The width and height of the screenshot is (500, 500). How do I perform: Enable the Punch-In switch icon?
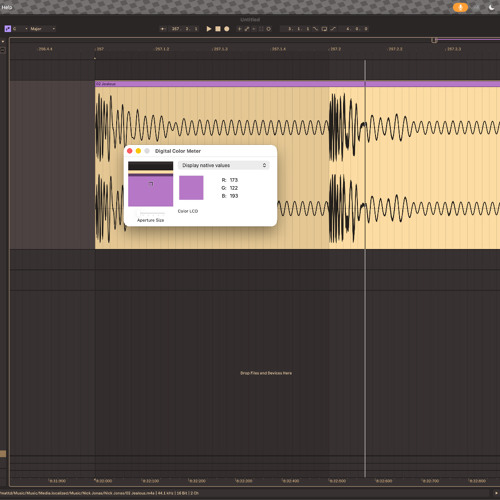pos(315,29)
